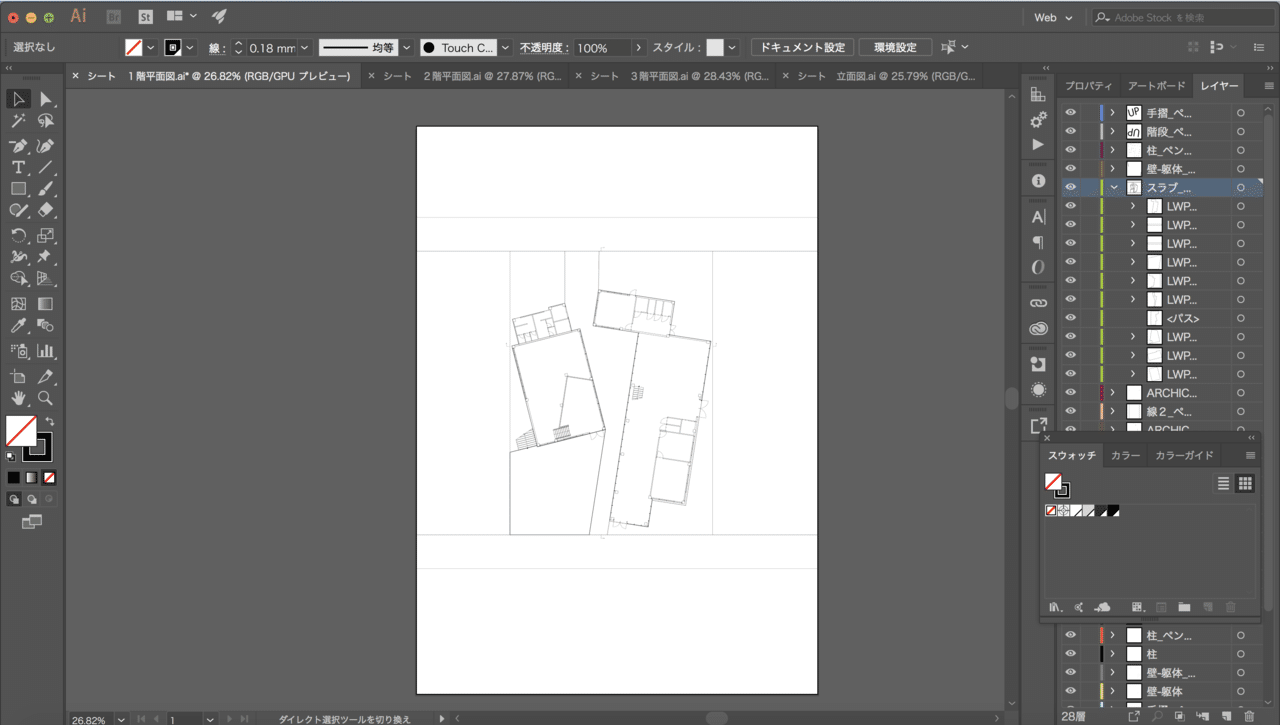Select the Eraser tool
The height and width of the screenshot is (725, 1280).
[45, 210]
